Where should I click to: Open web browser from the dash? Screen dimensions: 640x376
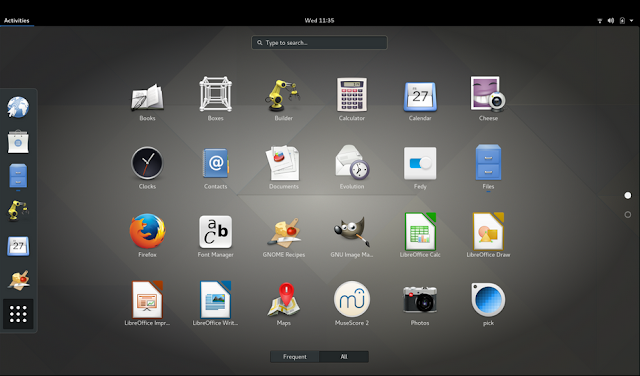click(18, 107)
